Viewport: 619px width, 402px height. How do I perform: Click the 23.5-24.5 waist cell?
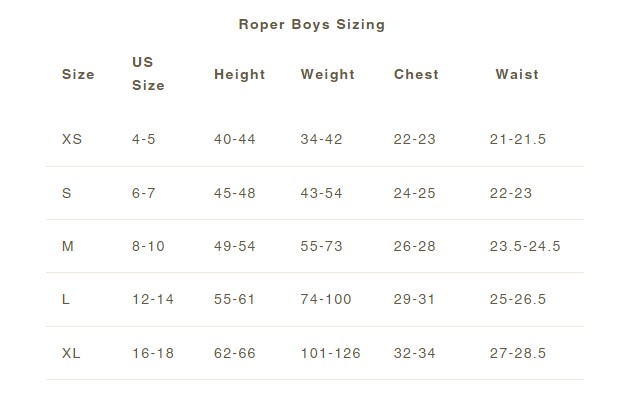point(525,246)
